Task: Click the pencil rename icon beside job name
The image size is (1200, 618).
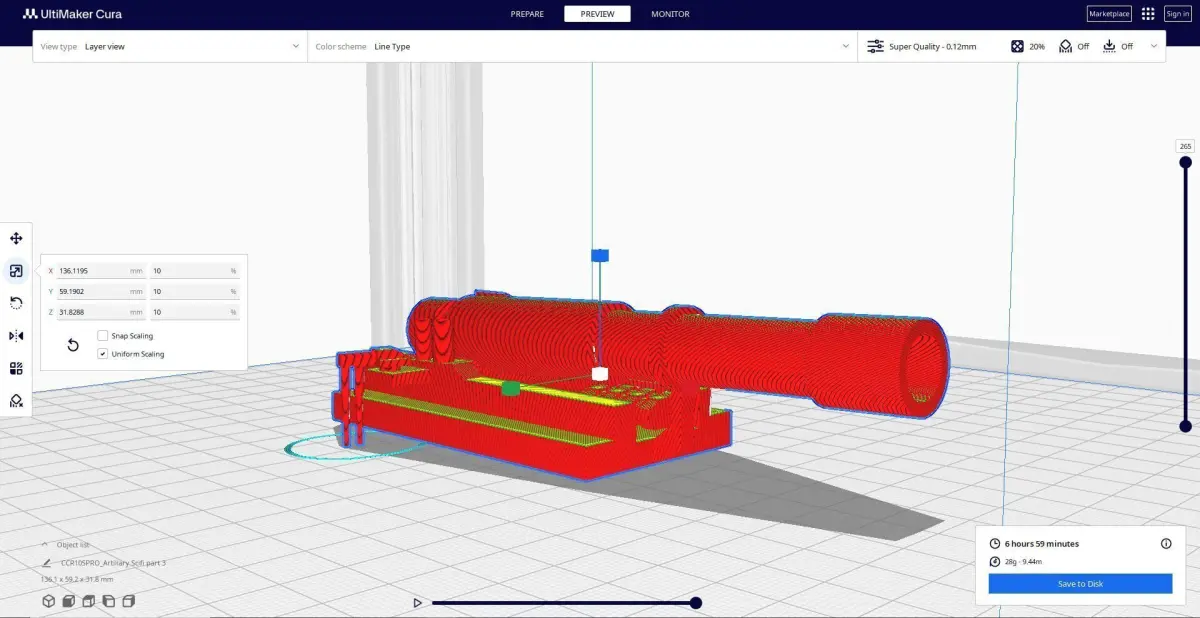Action: (x=46, y=563)
